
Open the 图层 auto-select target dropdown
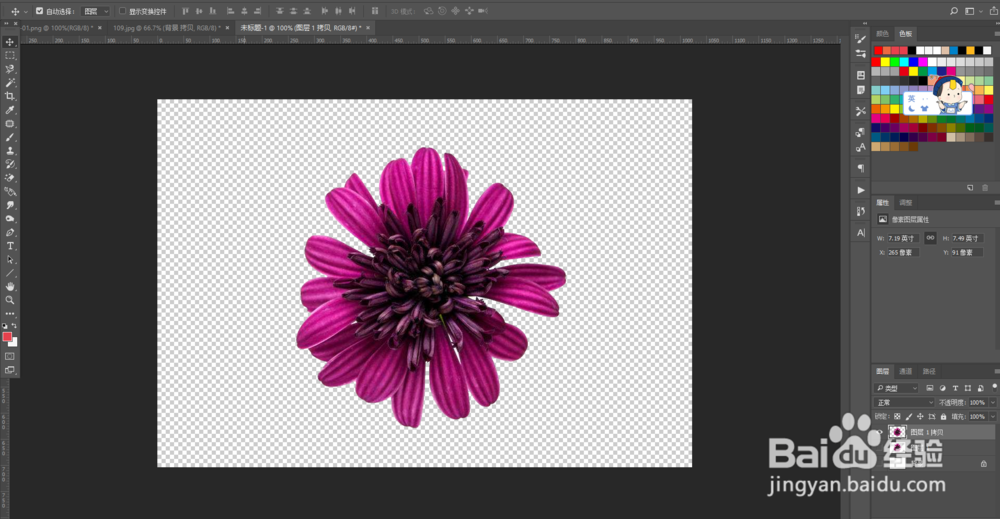[95, 11]
